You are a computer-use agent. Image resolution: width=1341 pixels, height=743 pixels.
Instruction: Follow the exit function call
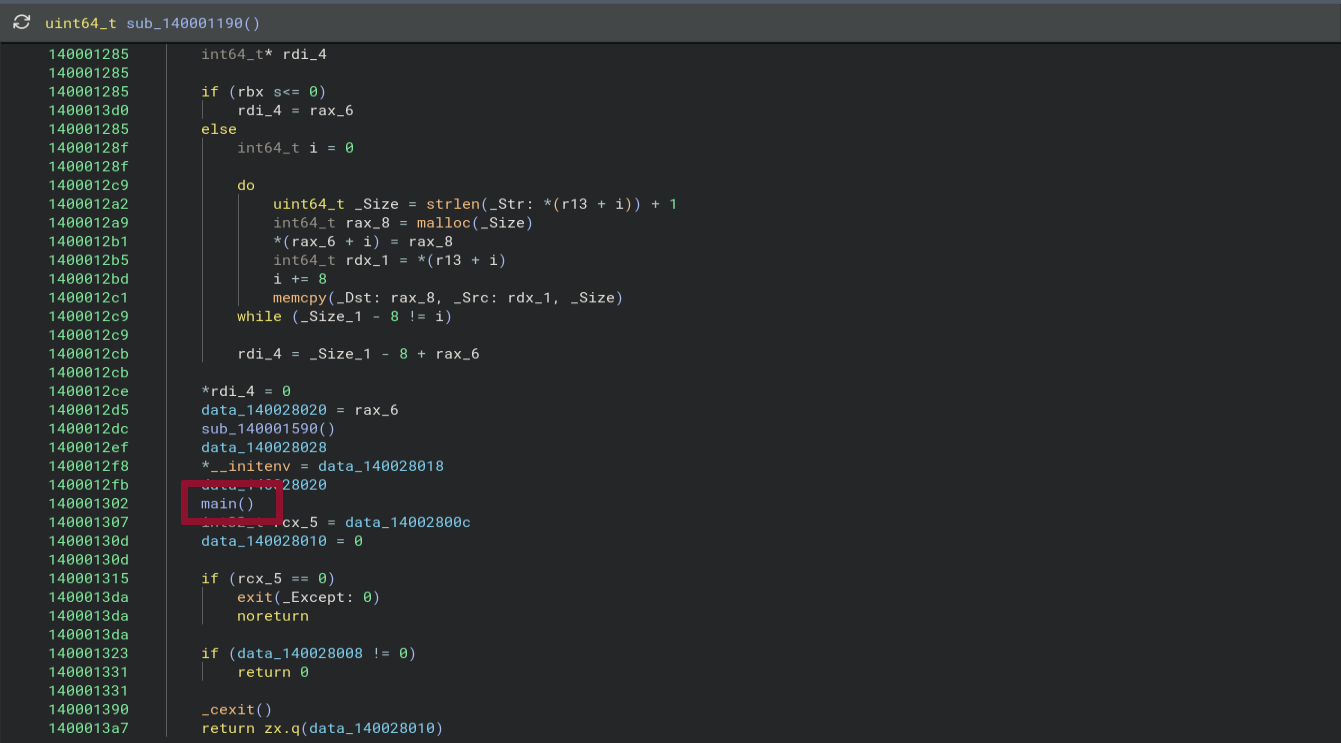(255, 598)
